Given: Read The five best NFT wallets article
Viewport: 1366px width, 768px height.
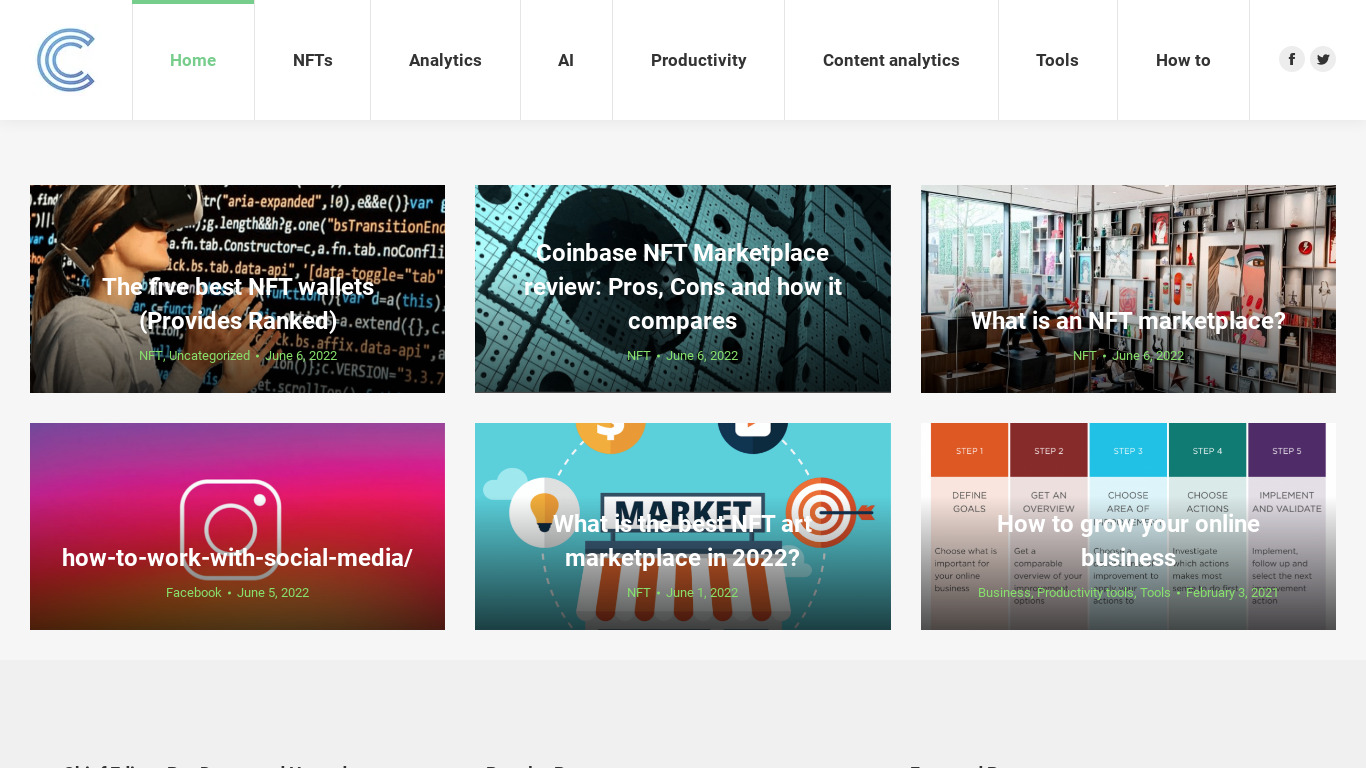Looking at the screenshot, I should pyautogui.click(x=238, y=304).
